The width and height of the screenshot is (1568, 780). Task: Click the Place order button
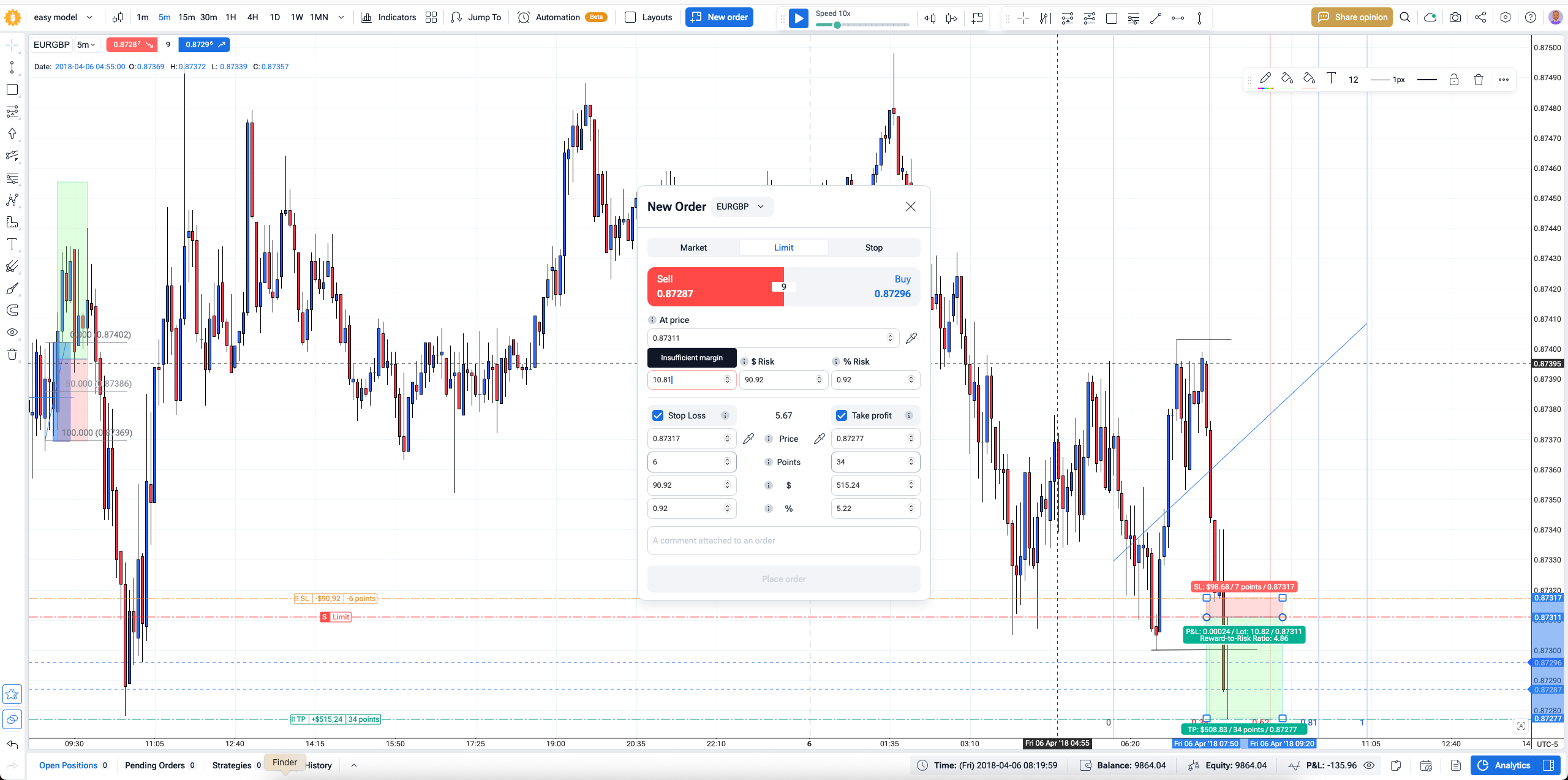784,579
